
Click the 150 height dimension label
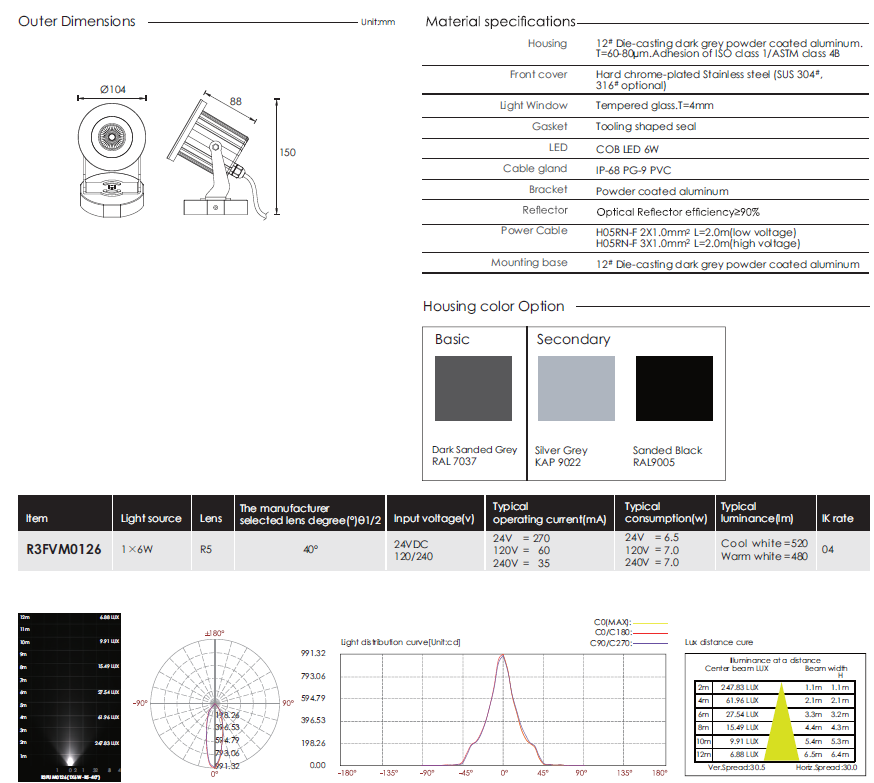(x=287, y=152)
